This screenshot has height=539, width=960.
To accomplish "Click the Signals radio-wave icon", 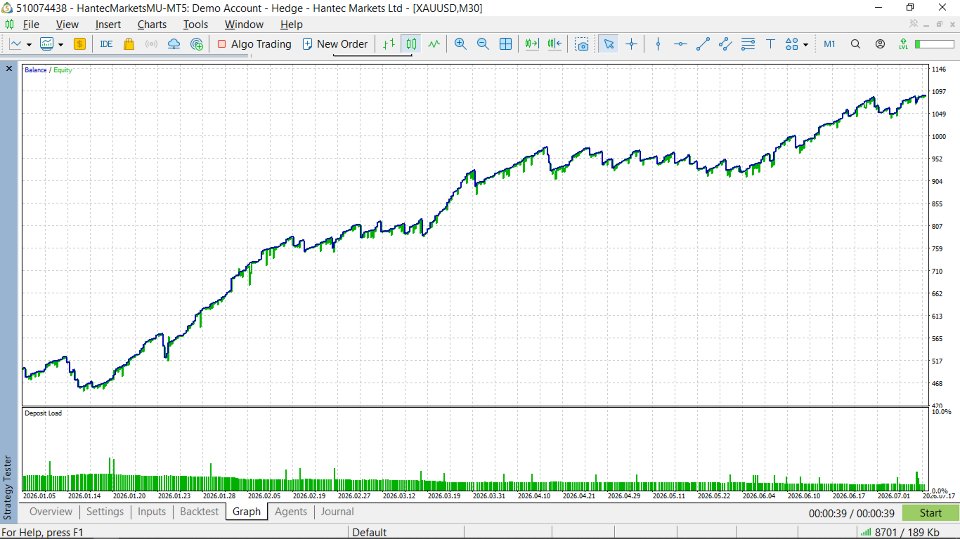I will [x=151, y=44].
